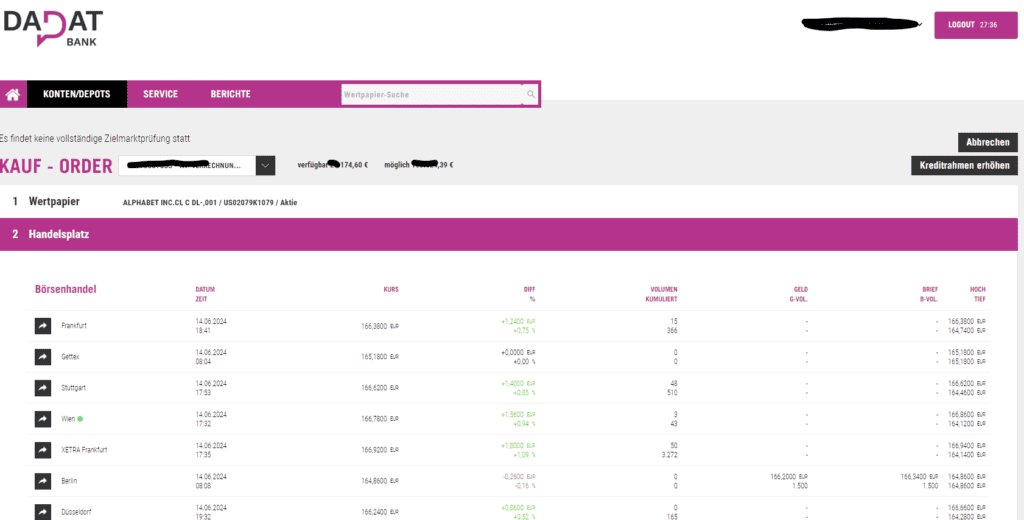Select Berlin exchange arrow icon

[x=43, y=481]
